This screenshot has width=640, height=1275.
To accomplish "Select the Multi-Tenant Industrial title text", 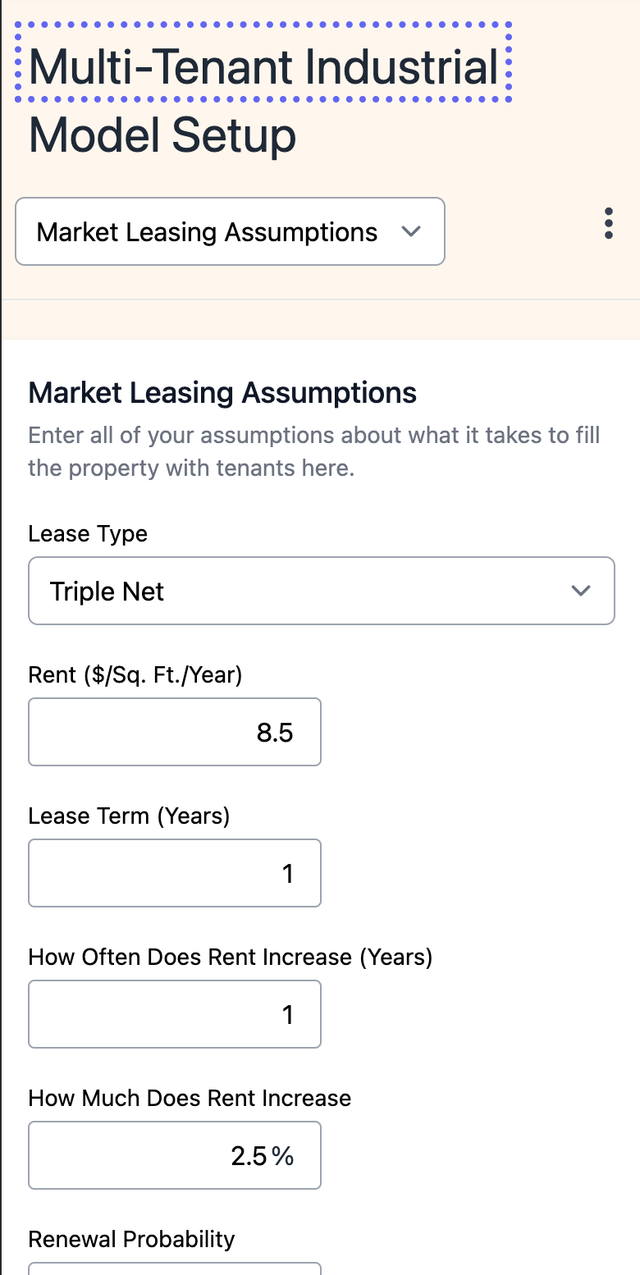I will [264, 67].
